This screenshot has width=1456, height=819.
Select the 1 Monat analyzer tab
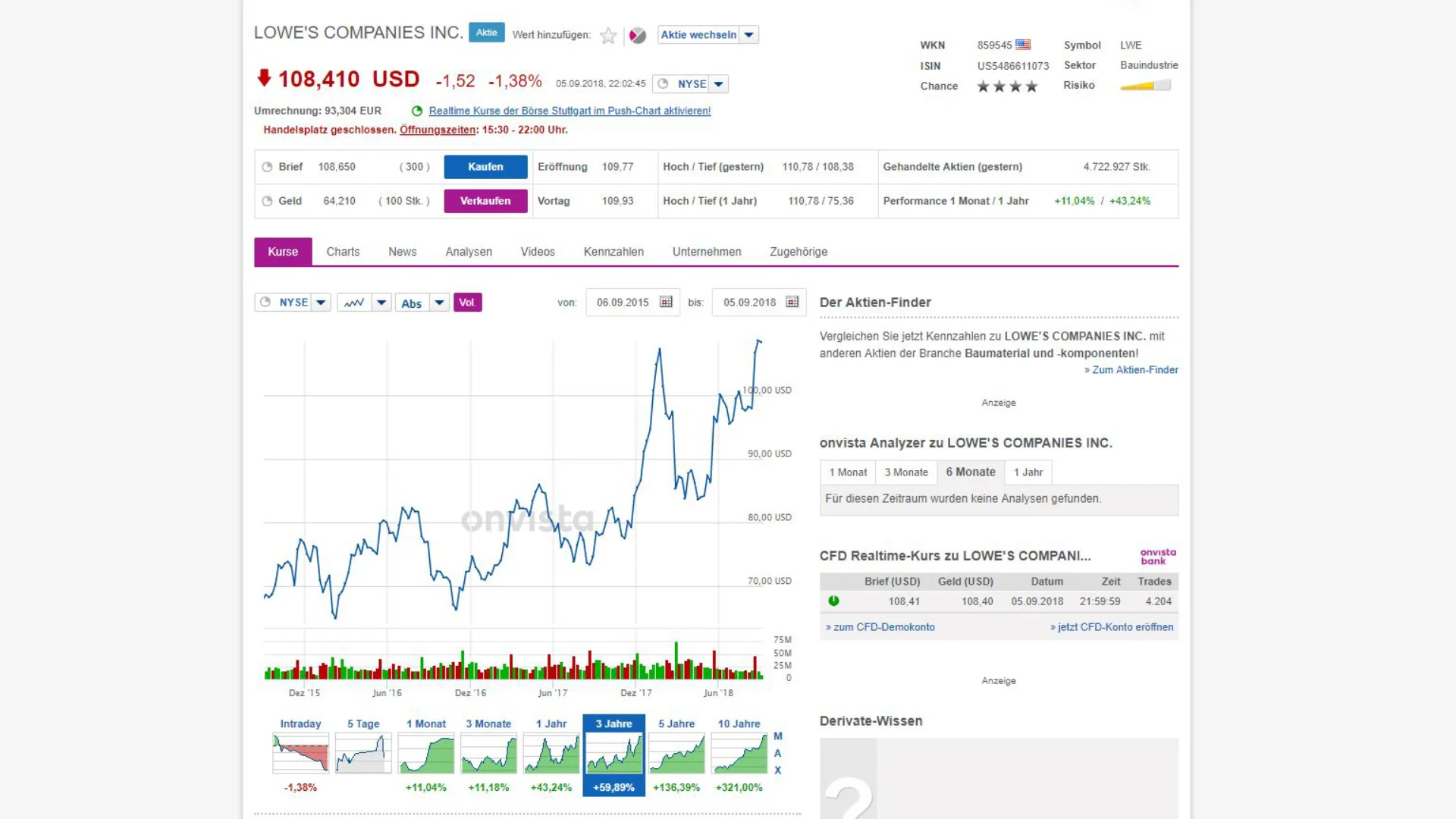tap(848, 472)
